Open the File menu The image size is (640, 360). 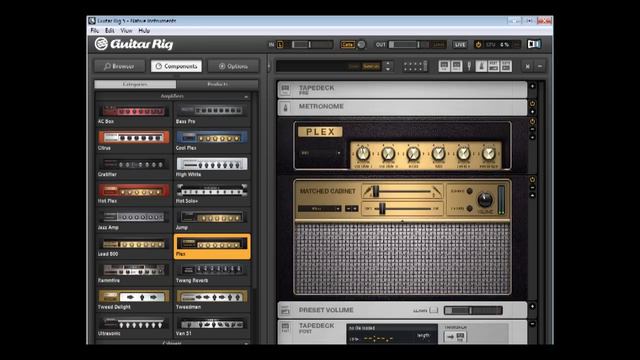(95, 31)
